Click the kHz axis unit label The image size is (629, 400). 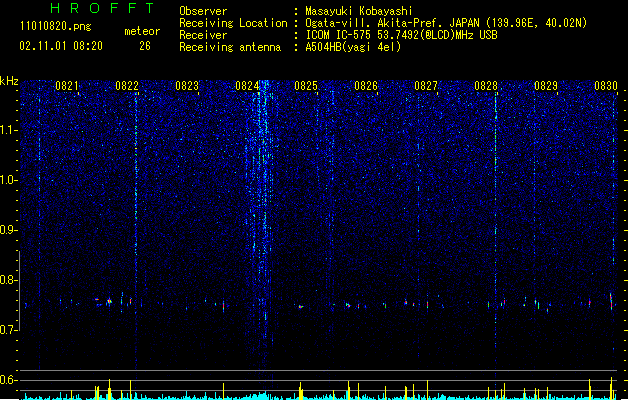click(9, 81)
